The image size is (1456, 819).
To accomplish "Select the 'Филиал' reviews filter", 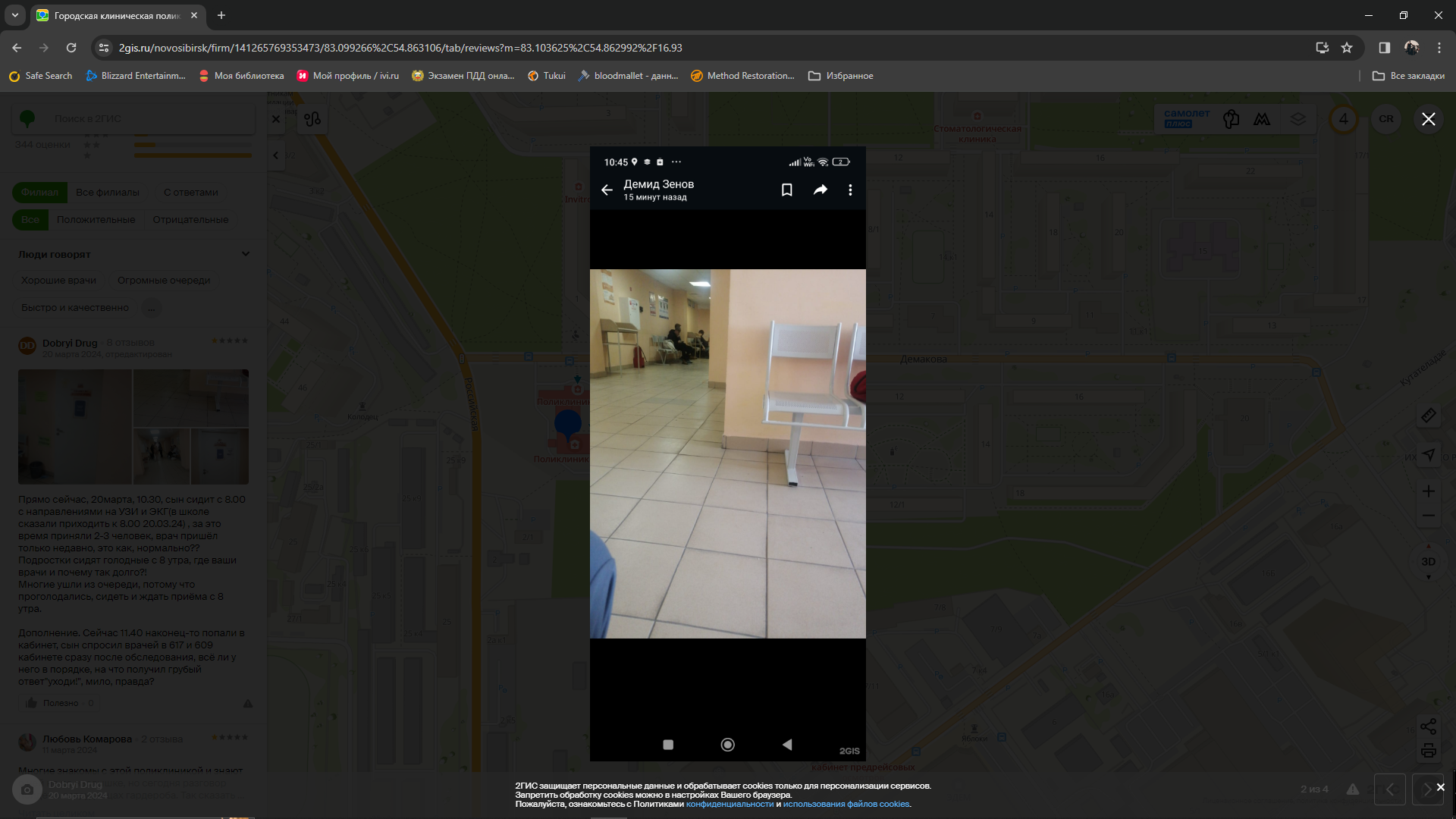I will click(39, 193).
